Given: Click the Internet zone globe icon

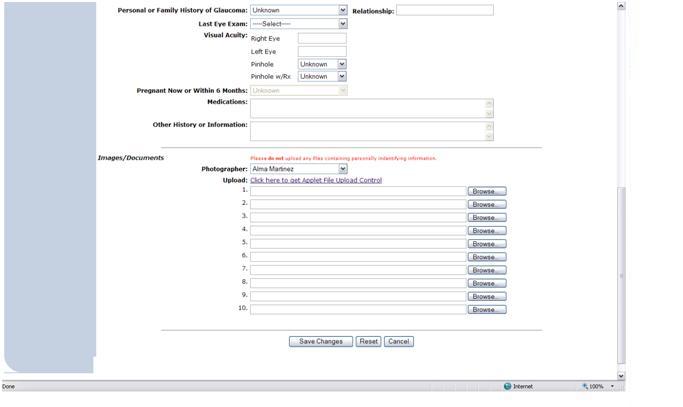Looking at the screenshot, I should (507, 386).
